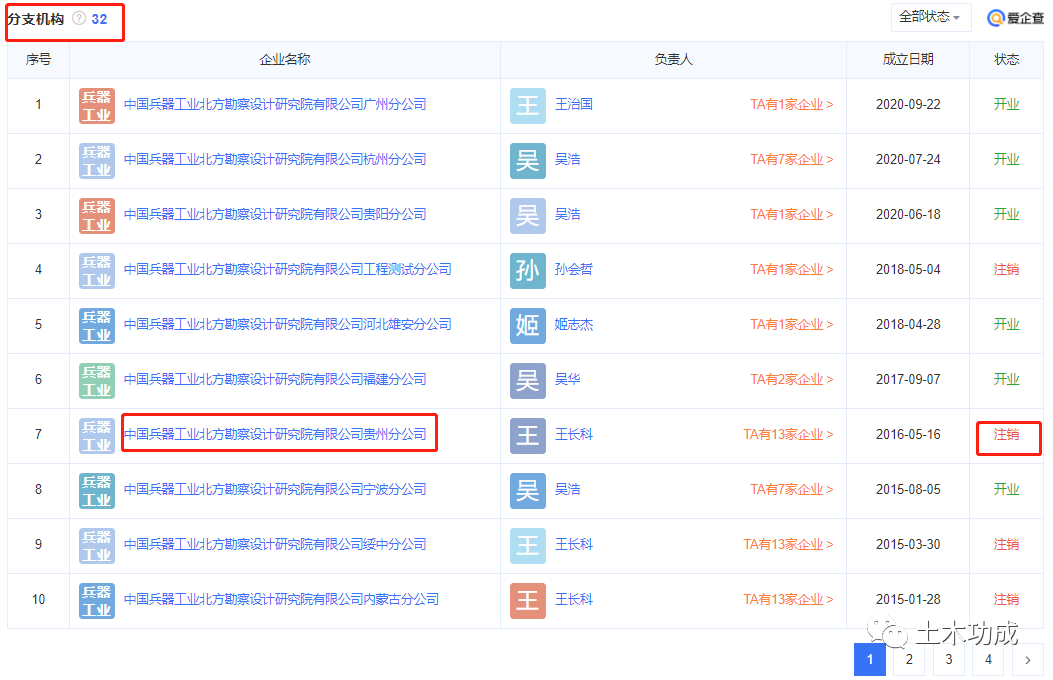Click the company logo for 河北雄安分公司
Viewport: 1053px width, 680px height.
(x=97, y=326)
